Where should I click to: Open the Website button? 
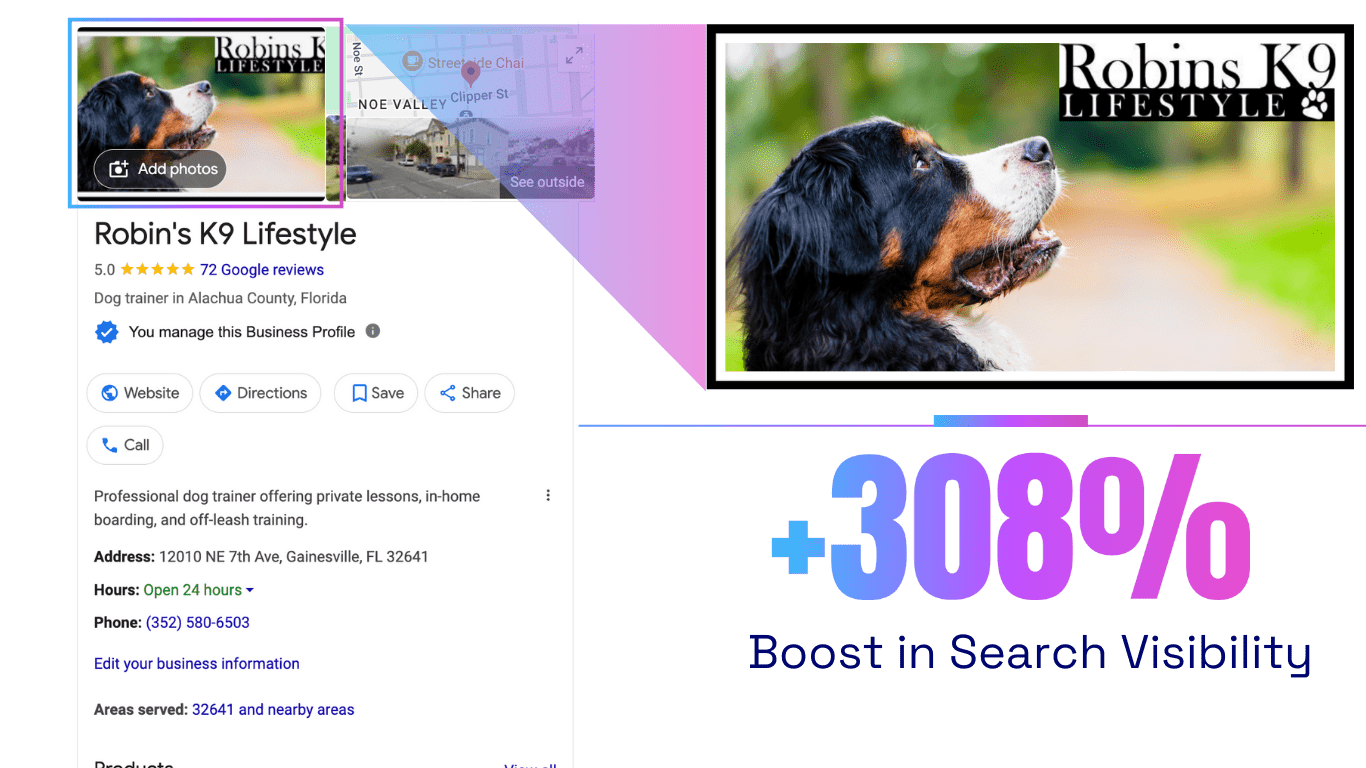coord(139,393)
